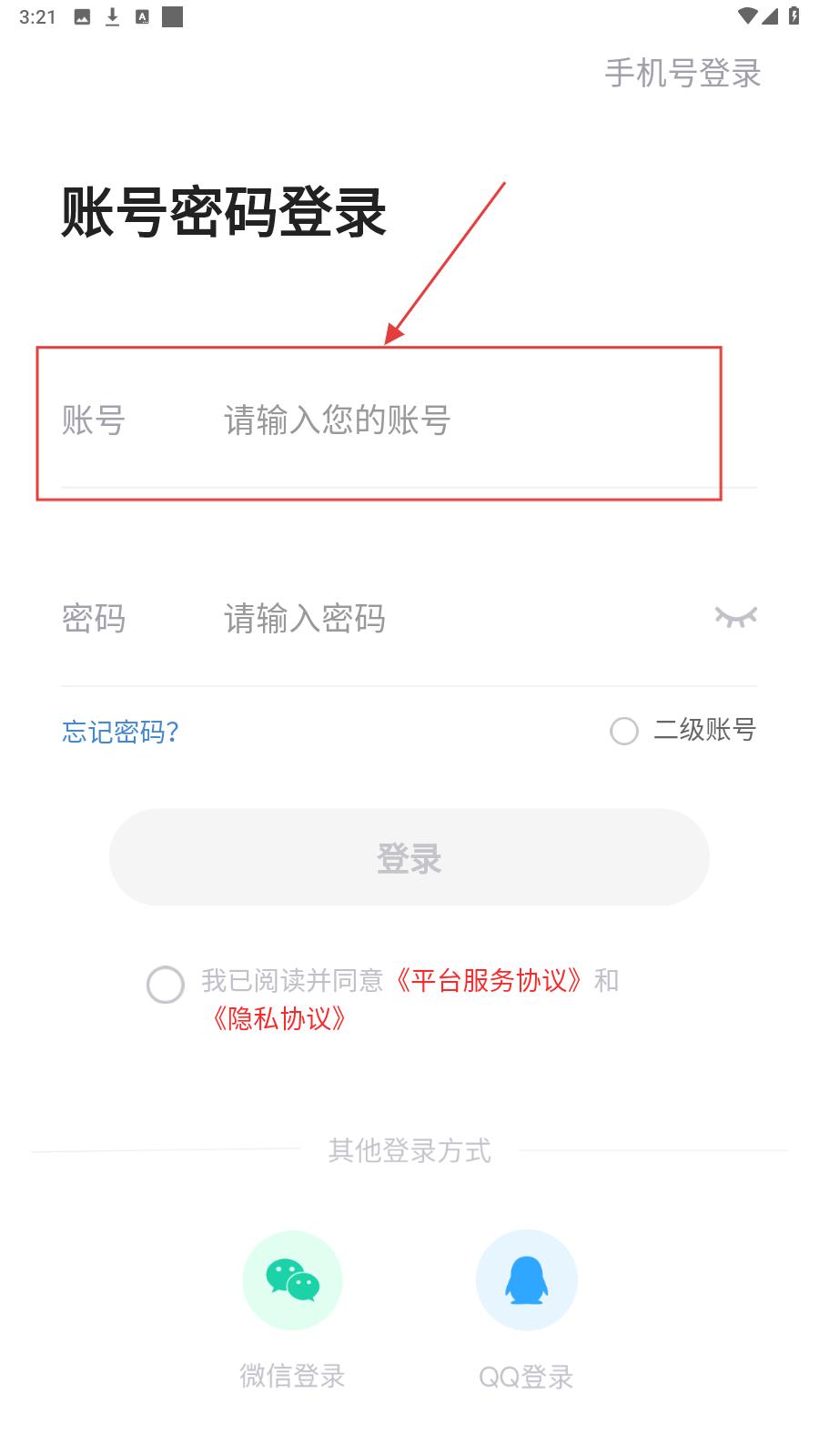819x1456 pixels.
Task: Tap the 微信登录 label
Action: click(x=292, y=1376)
